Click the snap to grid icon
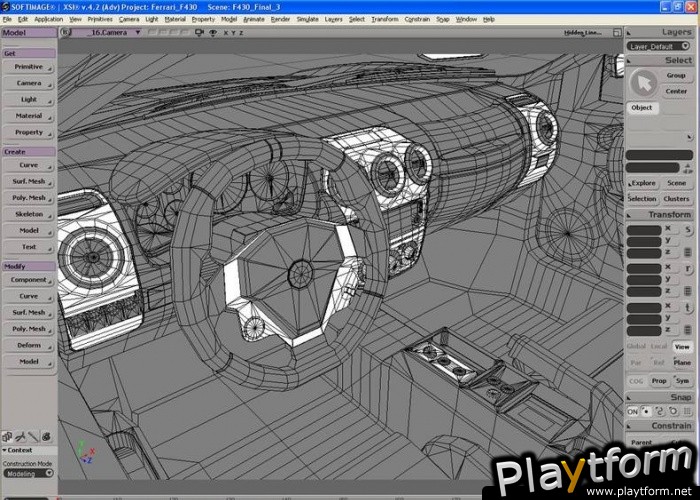The image size is (700, 500). coord(688,411)
